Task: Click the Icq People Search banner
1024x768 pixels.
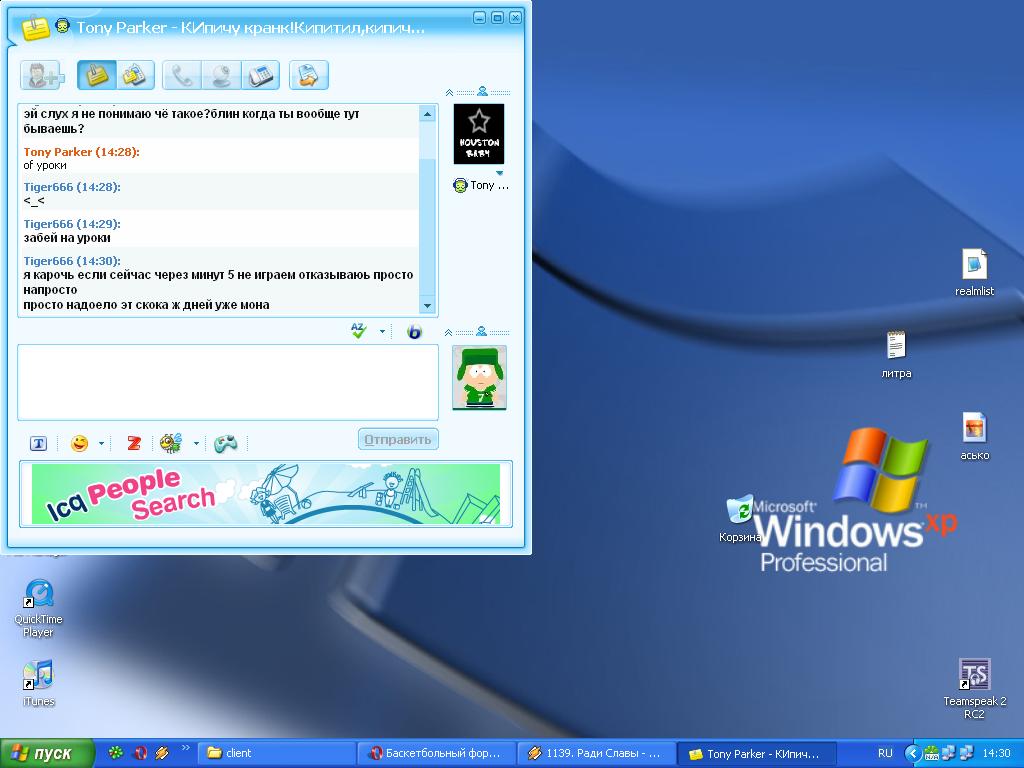Action: click(x=266, y=494)
